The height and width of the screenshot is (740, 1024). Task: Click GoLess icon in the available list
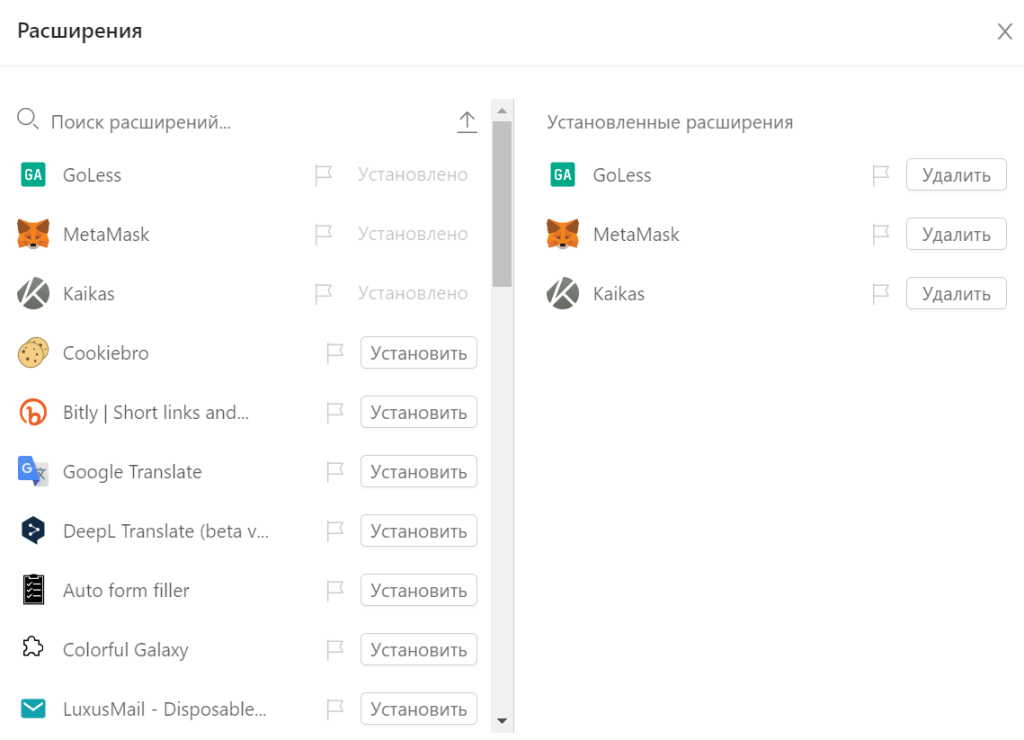(x=33, y=175)
